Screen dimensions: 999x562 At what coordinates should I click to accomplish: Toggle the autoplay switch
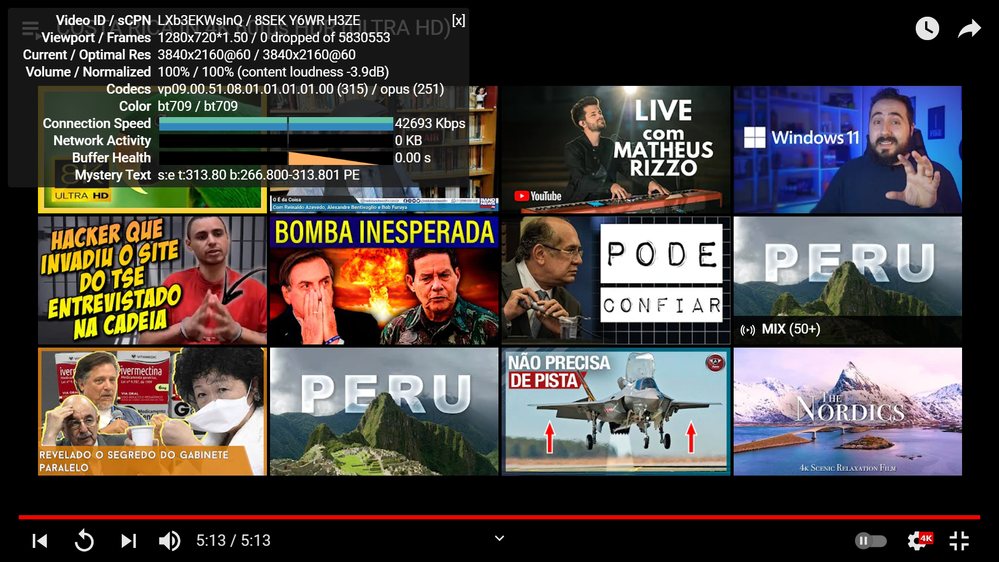point(870,541)
